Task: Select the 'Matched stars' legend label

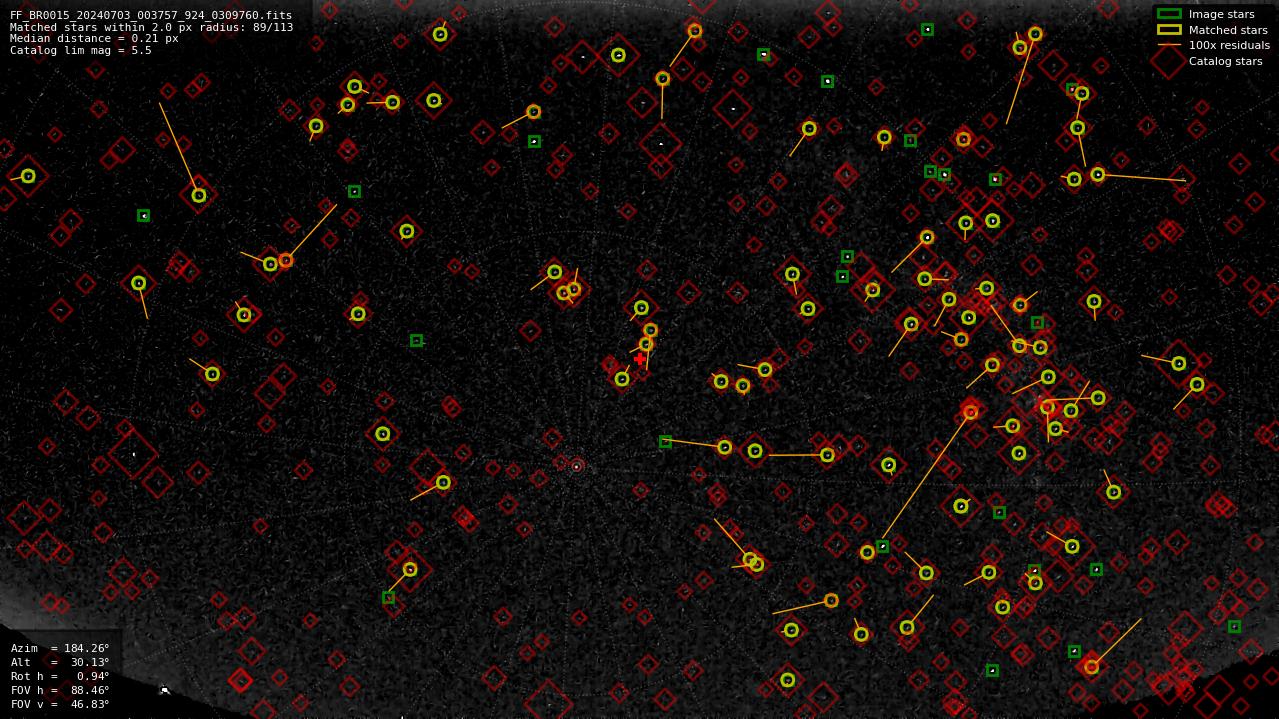Action: tap(1228, 30)
